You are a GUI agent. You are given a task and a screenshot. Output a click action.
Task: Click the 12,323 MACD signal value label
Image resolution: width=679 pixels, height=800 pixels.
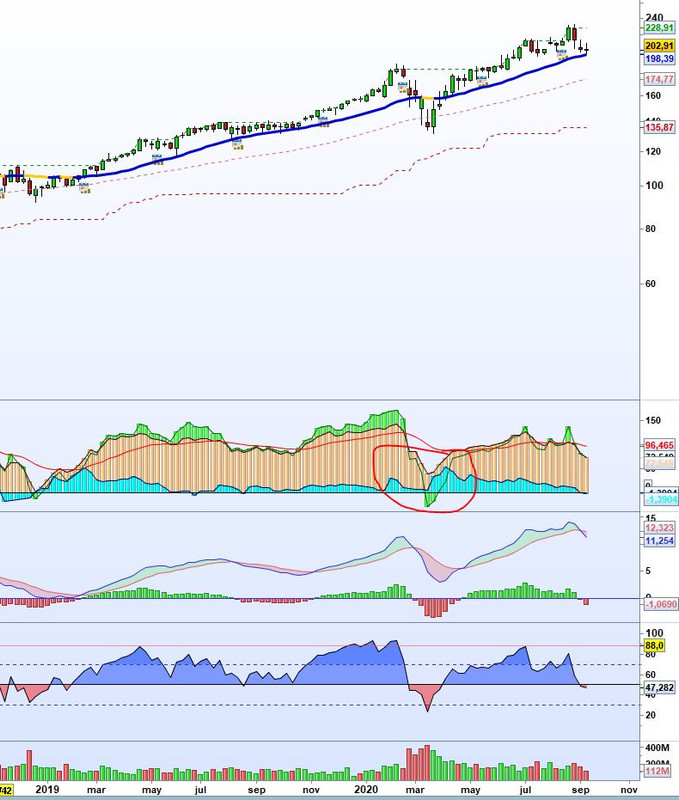tap(659, 528)
